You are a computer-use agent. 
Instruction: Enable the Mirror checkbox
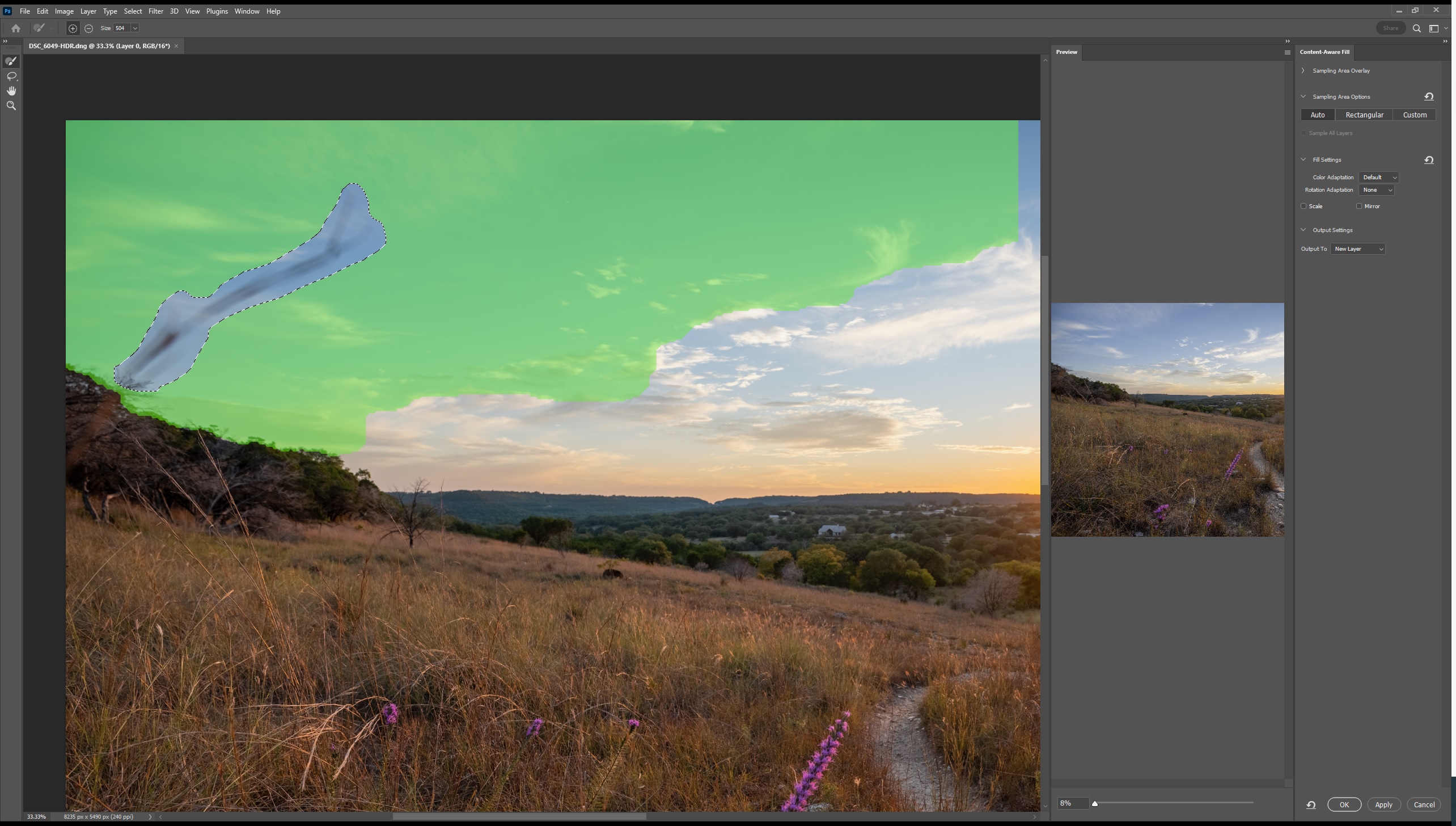(1359, 206)
